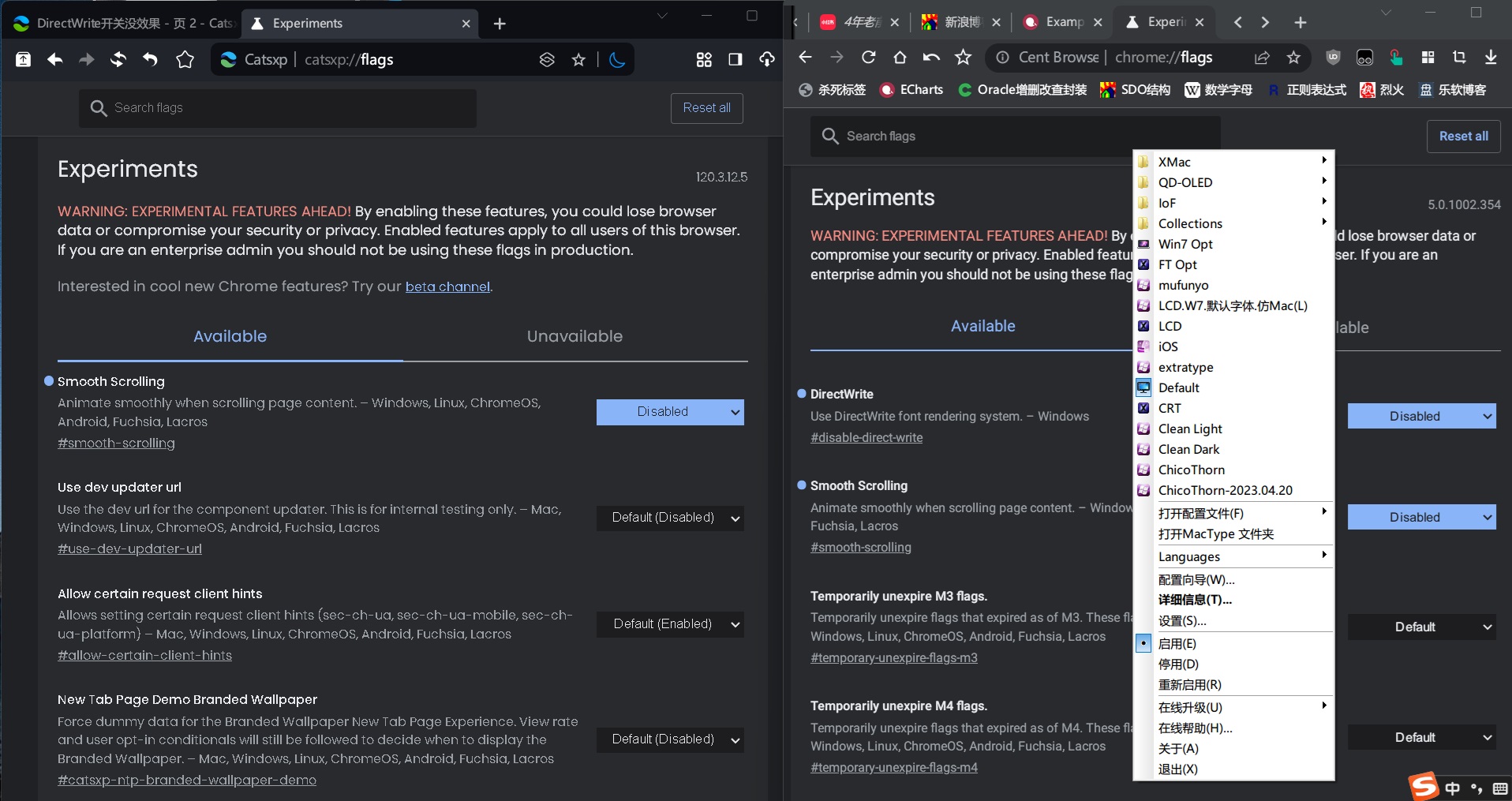Image resolution: width=1512 pixels, height=801 pixels.
Task: Close the Experiments tab in Catsxp
Action: click(466, 24)
